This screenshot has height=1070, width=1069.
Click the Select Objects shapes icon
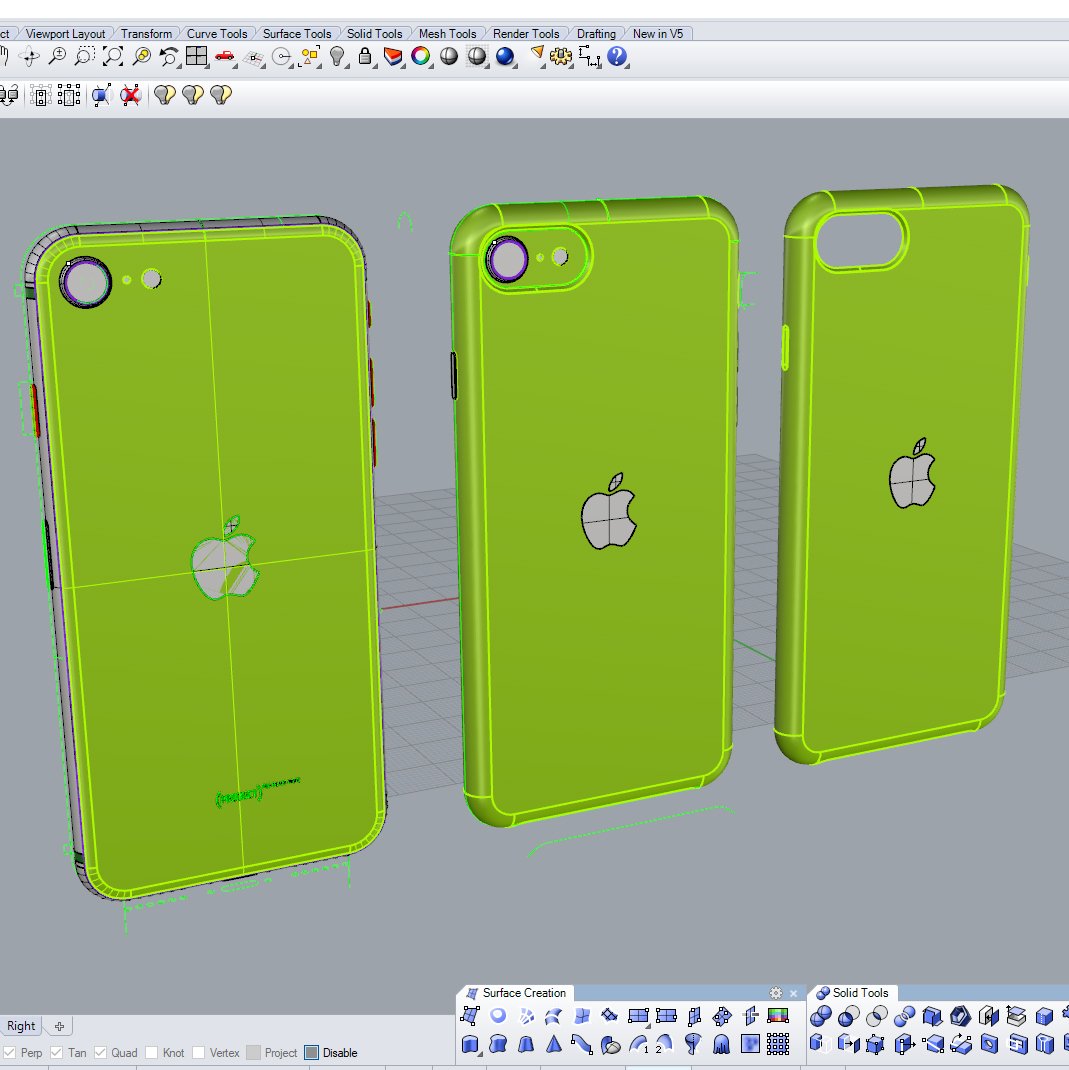coord(310,57)
